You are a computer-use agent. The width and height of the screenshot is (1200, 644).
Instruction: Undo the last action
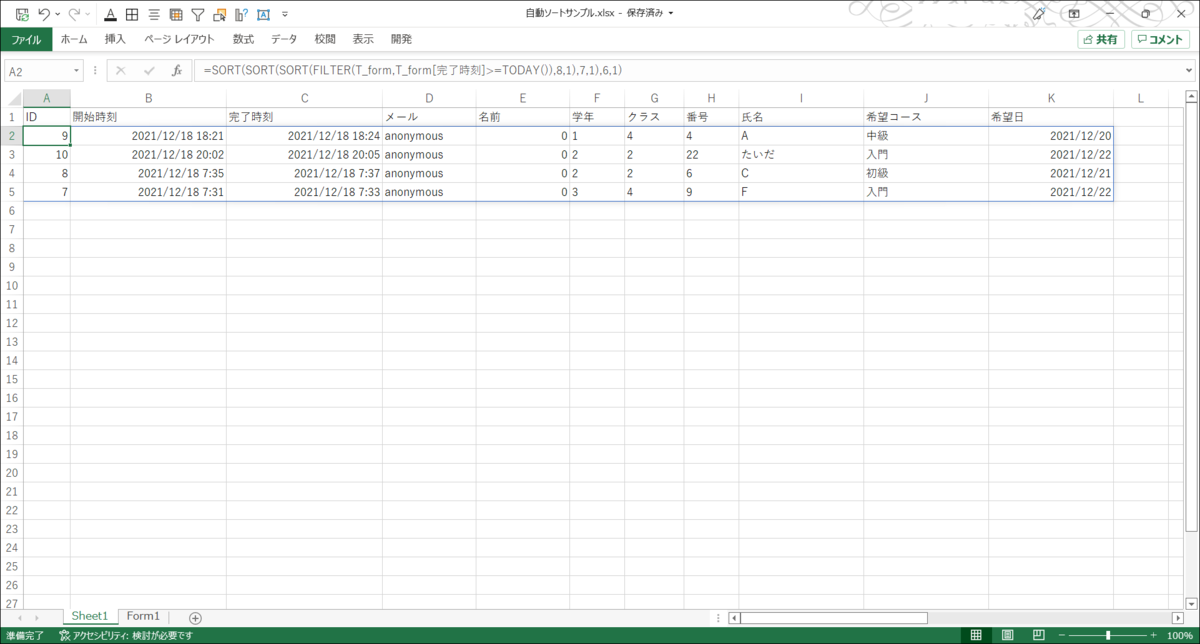point(43,14)
